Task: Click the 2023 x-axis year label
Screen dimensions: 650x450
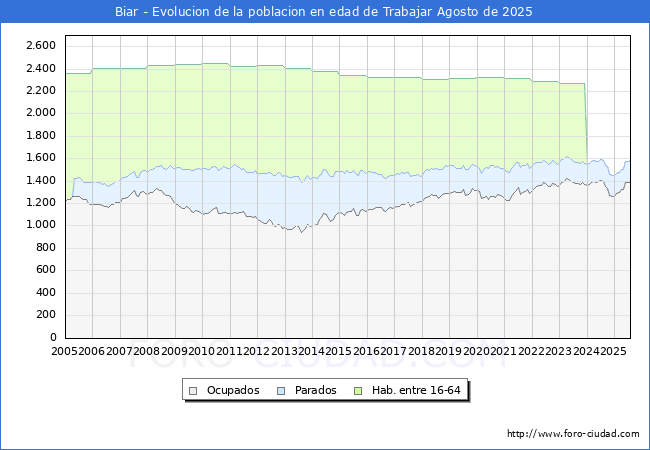Action: pyautogui.click(x=559, y=351)
